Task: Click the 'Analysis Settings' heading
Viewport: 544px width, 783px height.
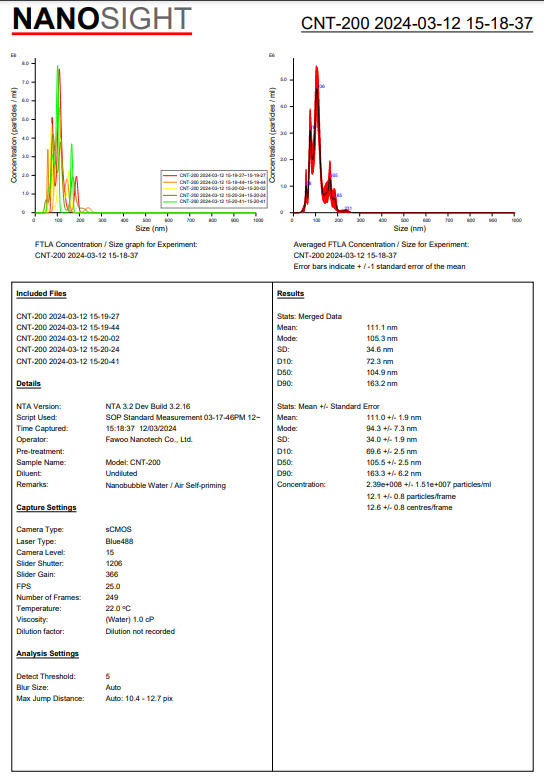Action: click(x=47, y=653)
